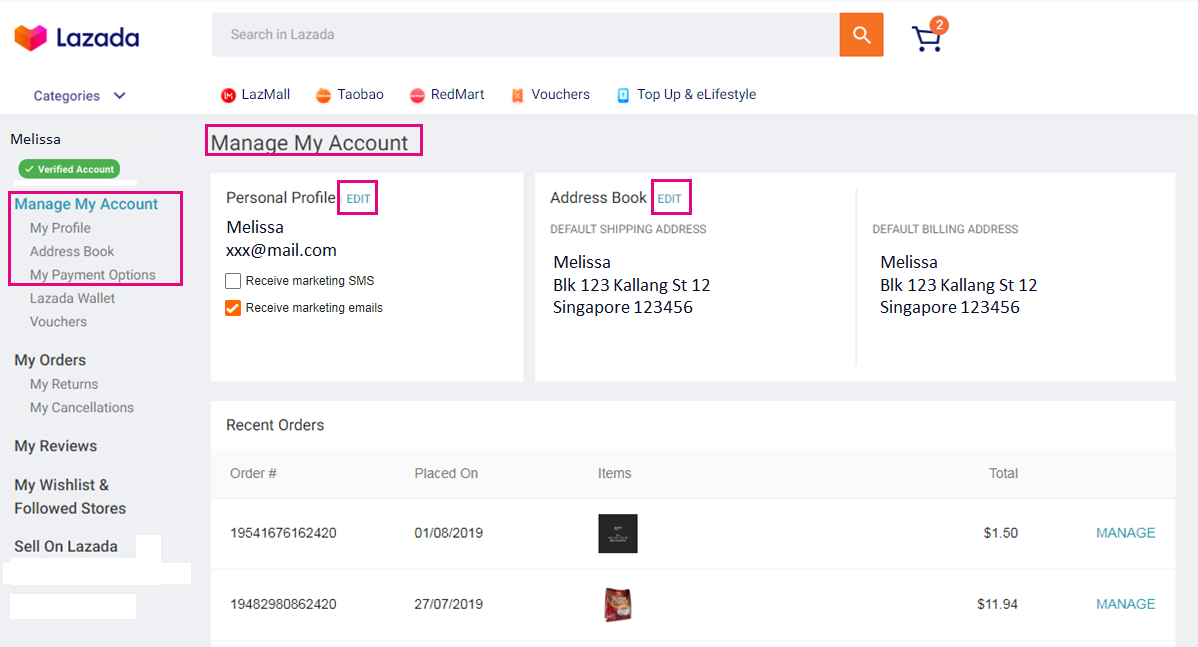This screenshot has width=1198, height=647.
Task: Click the RedMart icon
Action: [417, 95]
